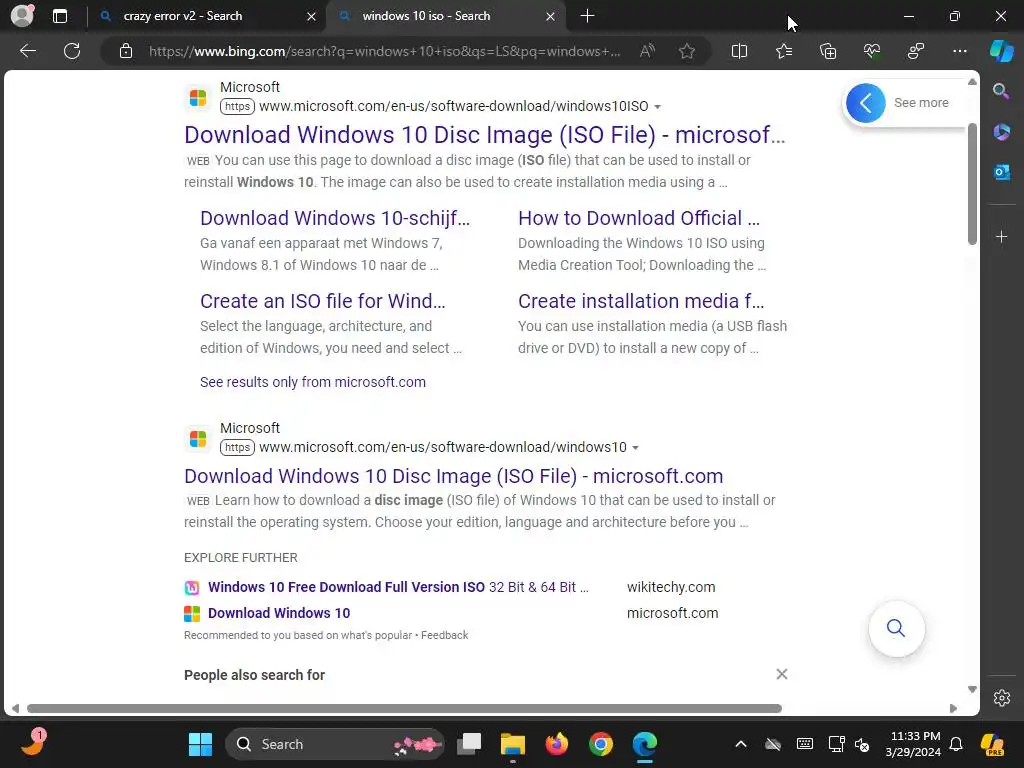Open Create installation media sublink

pos(641,301)
